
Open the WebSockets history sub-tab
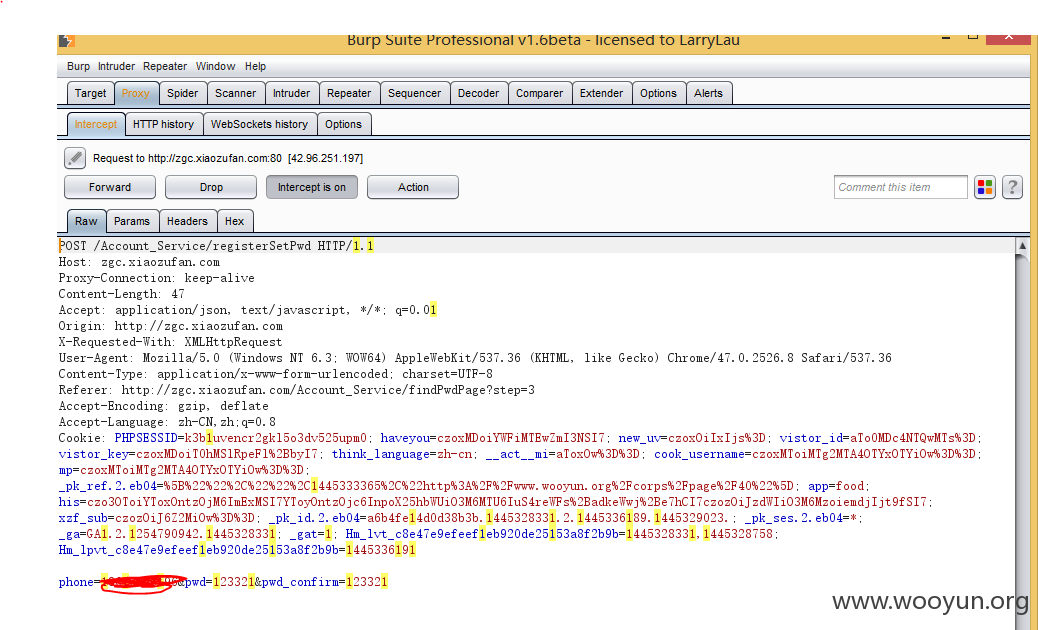click(x=260, y=124)
